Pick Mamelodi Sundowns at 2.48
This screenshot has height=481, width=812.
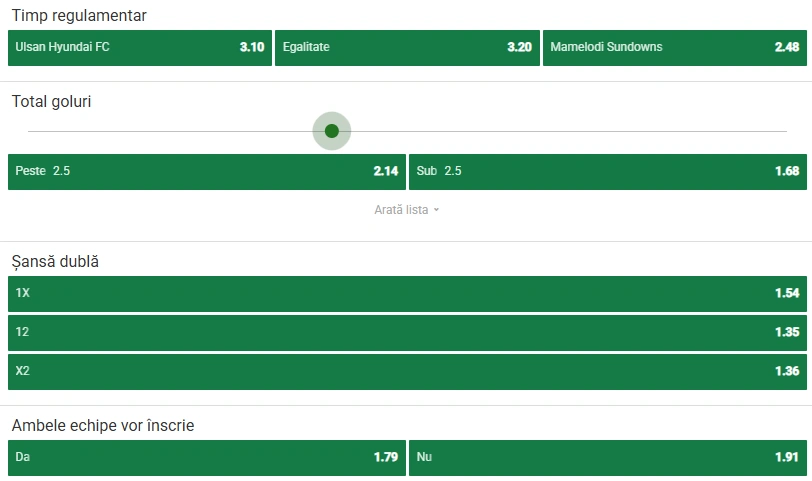[x=675, y=48]
